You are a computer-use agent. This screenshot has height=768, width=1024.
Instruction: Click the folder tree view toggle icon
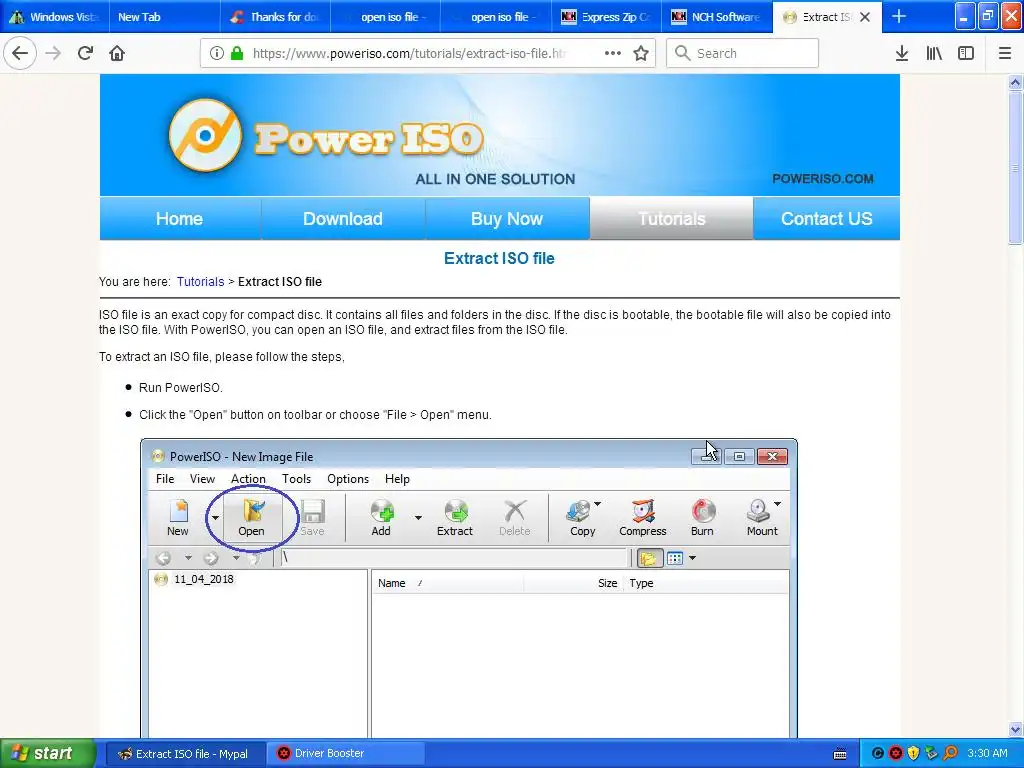point(648,558)
